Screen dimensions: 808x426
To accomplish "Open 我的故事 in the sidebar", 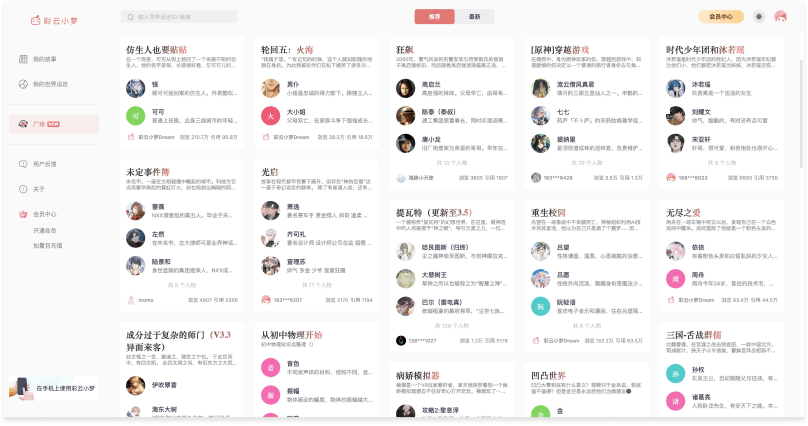I will pyautogui.click(x=44, y=59).
